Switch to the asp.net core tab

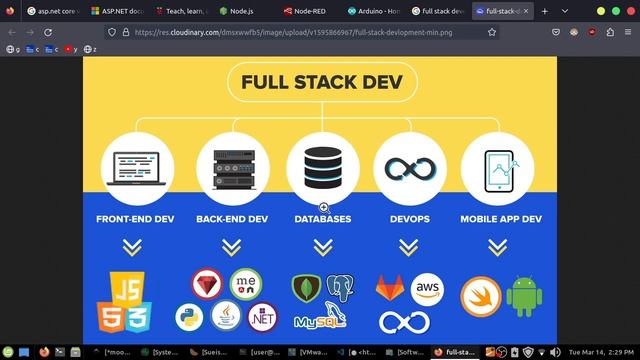click(53, 11)
